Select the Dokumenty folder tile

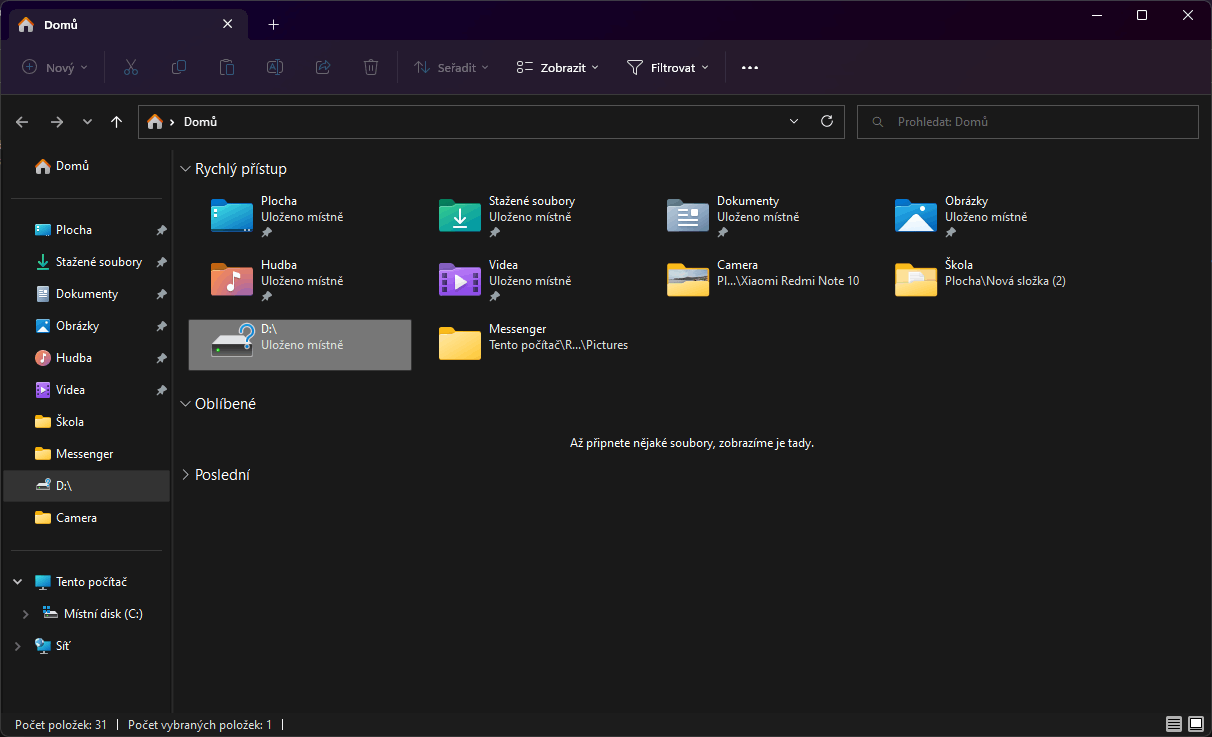click(755, 217)
